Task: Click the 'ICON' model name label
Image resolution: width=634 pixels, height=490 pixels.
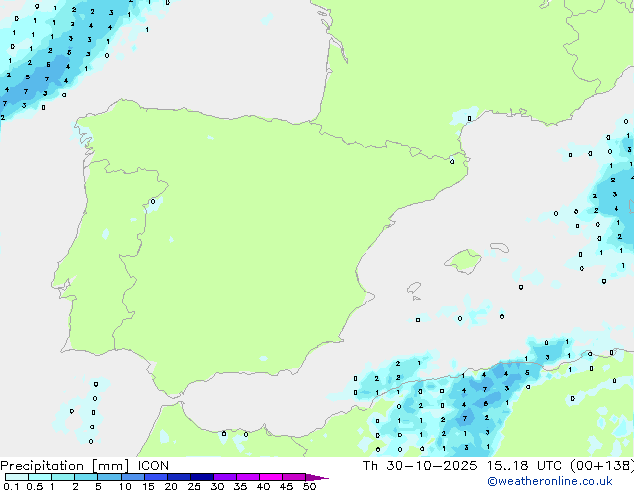Action: coord(153,466)
